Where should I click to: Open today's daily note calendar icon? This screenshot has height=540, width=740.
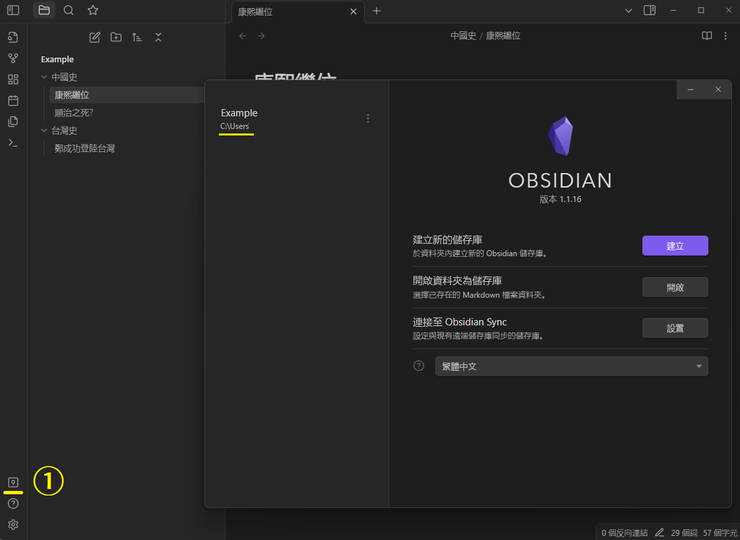pyautogui.click(x=13, y=100)
